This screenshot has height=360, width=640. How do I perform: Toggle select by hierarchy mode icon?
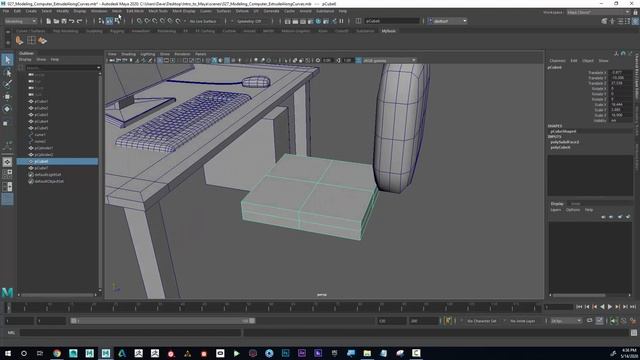point(101,21)
